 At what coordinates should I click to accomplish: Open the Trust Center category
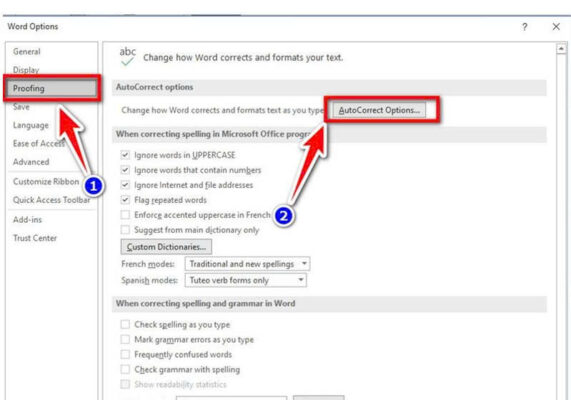[35, 238]
